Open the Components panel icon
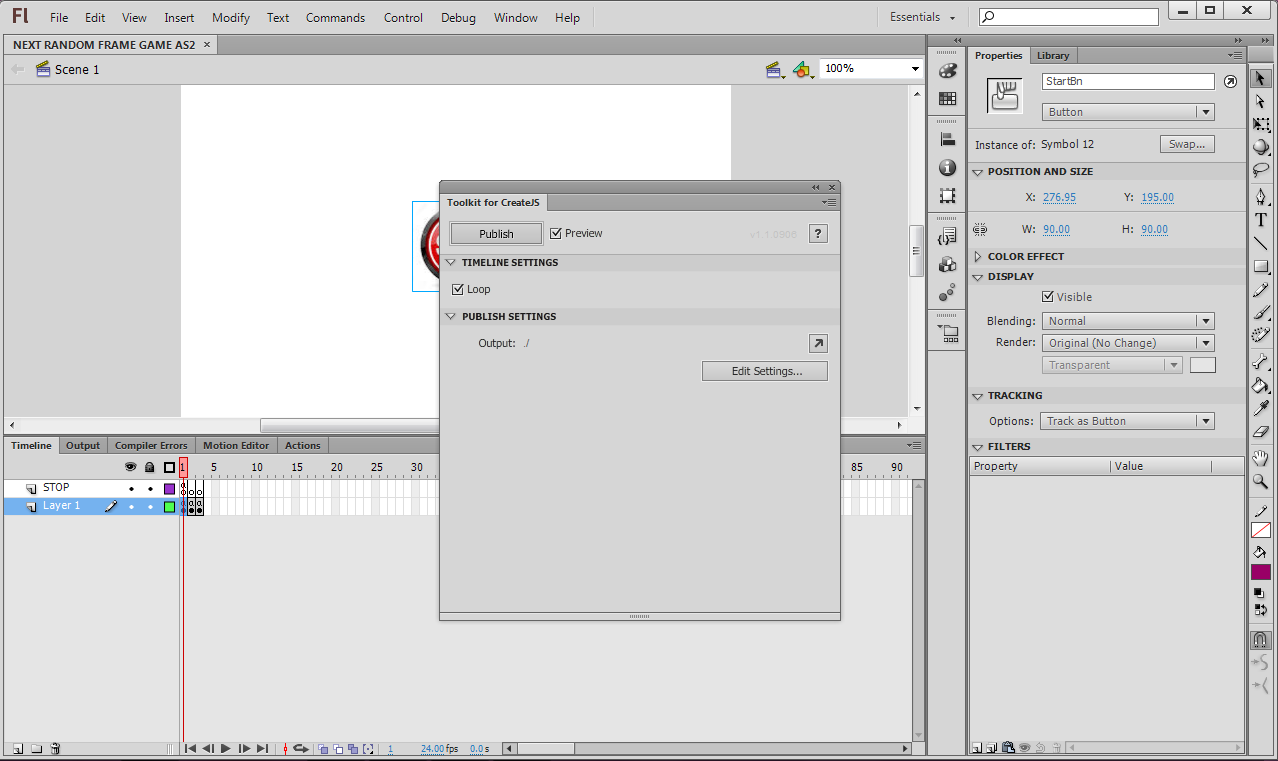 coord(946,264)
